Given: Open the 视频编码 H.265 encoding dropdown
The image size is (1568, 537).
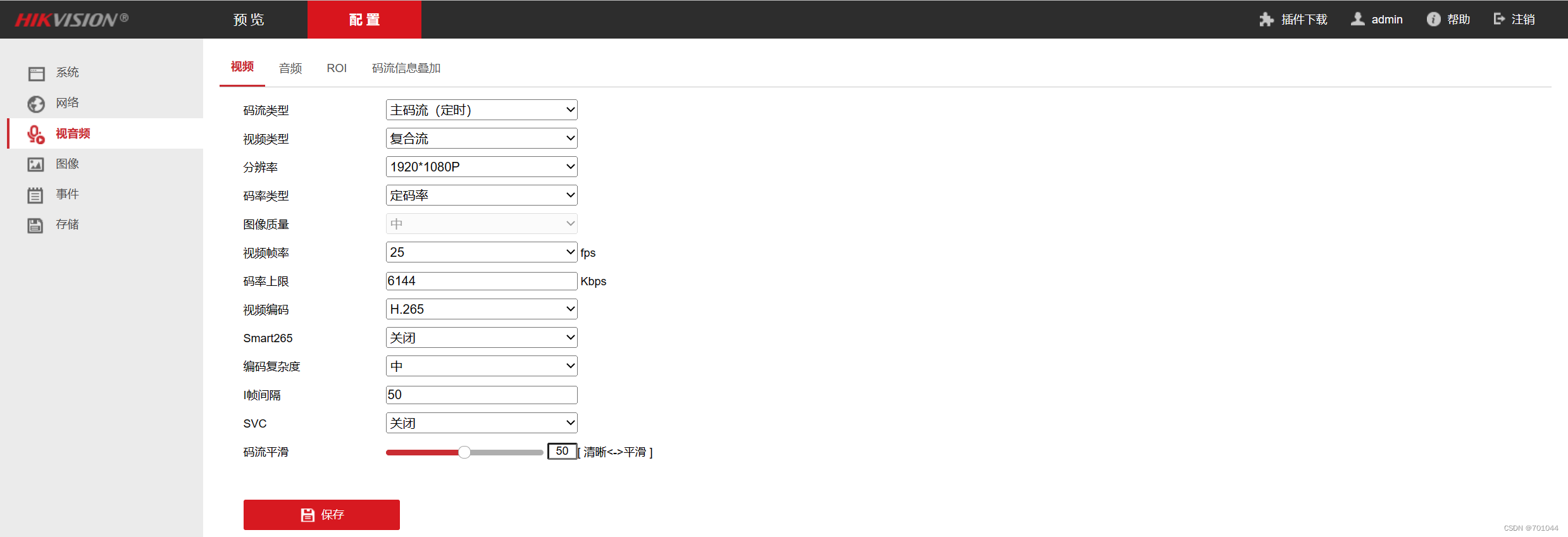Looking at the screenshot, I should coord(482,309).
